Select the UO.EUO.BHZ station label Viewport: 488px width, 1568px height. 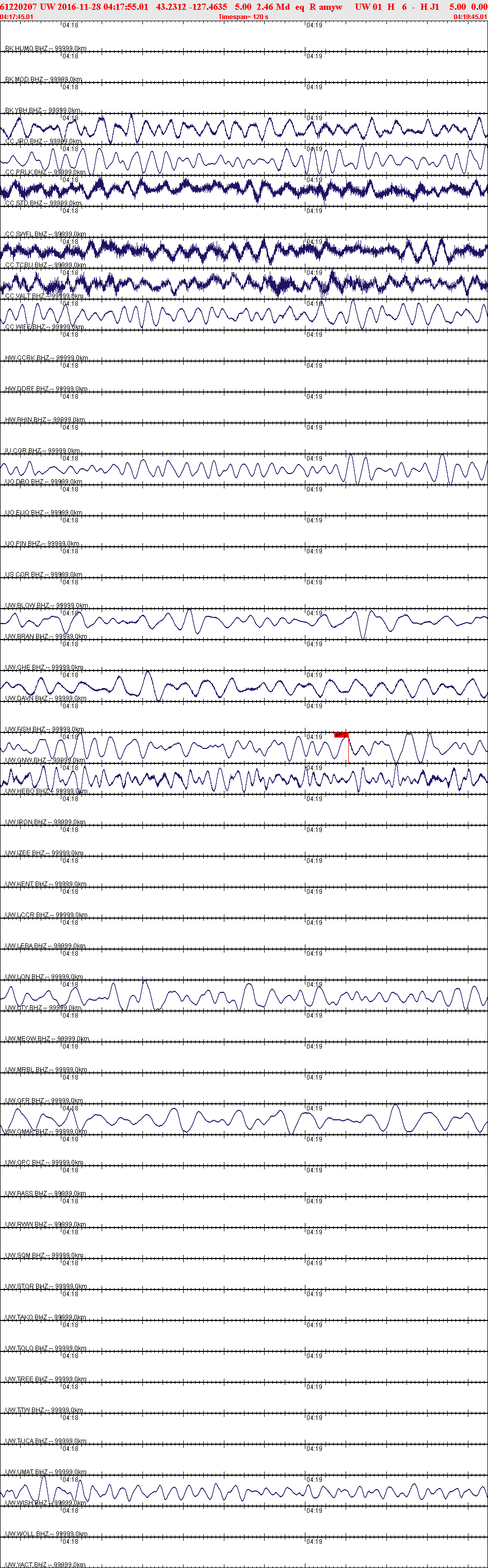point(44,513)
